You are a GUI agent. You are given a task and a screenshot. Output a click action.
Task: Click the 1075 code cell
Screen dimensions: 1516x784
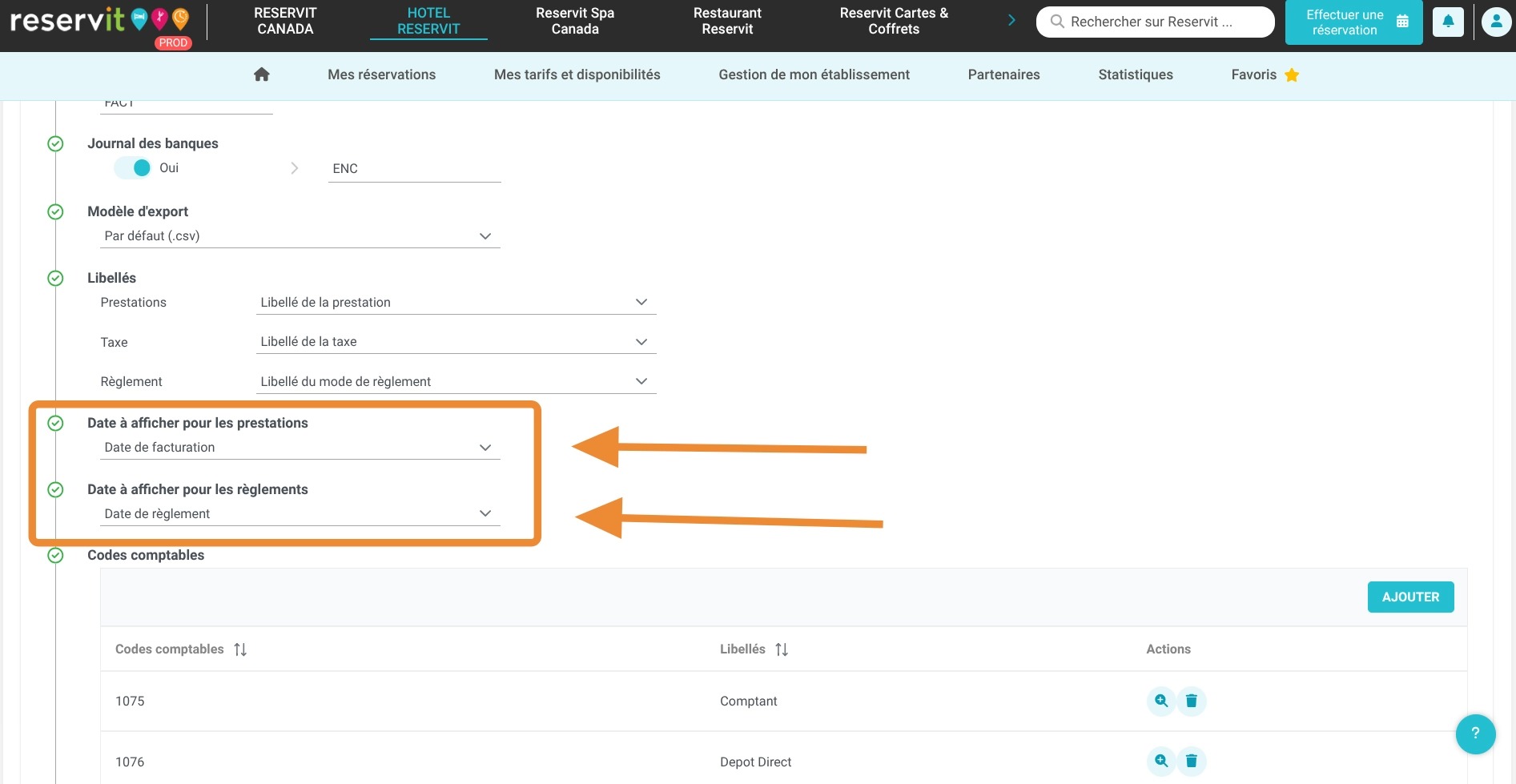[130, 701]
